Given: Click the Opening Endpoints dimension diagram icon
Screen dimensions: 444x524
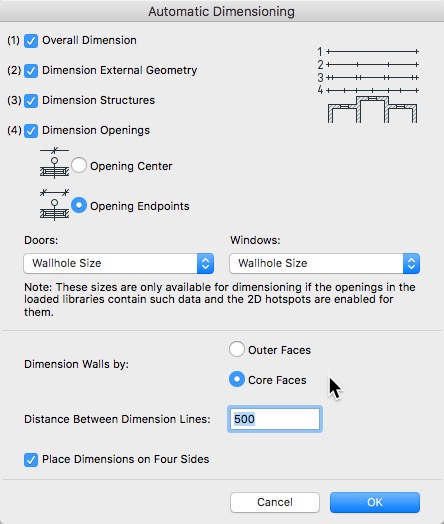Looking at the screenshot, I should point(54,205).
